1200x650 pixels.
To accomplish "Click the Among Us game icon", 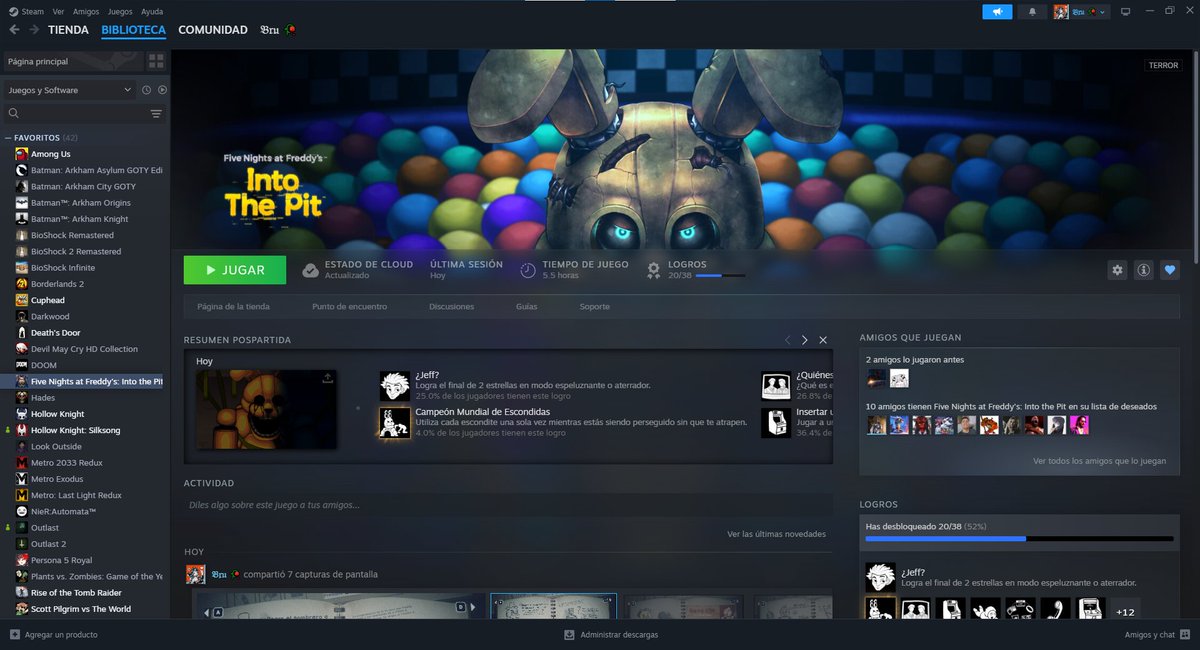I will tap(21, 154).
